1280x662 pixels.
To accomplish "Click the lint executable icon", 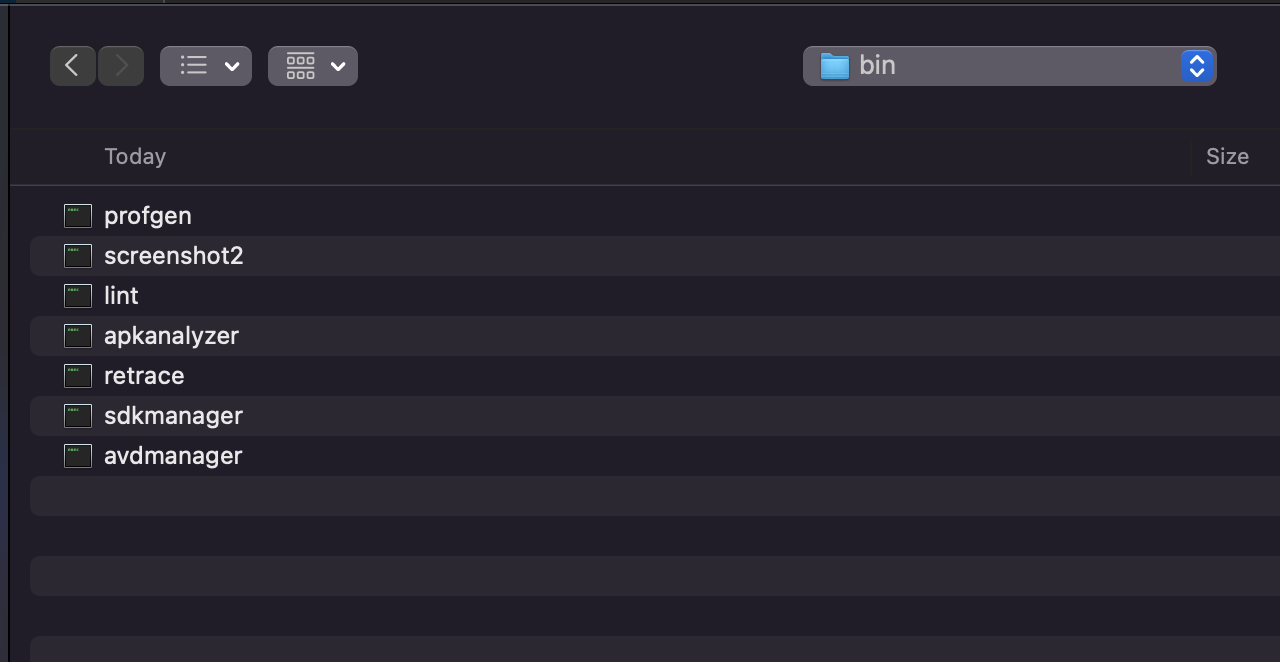I will 78,296.
